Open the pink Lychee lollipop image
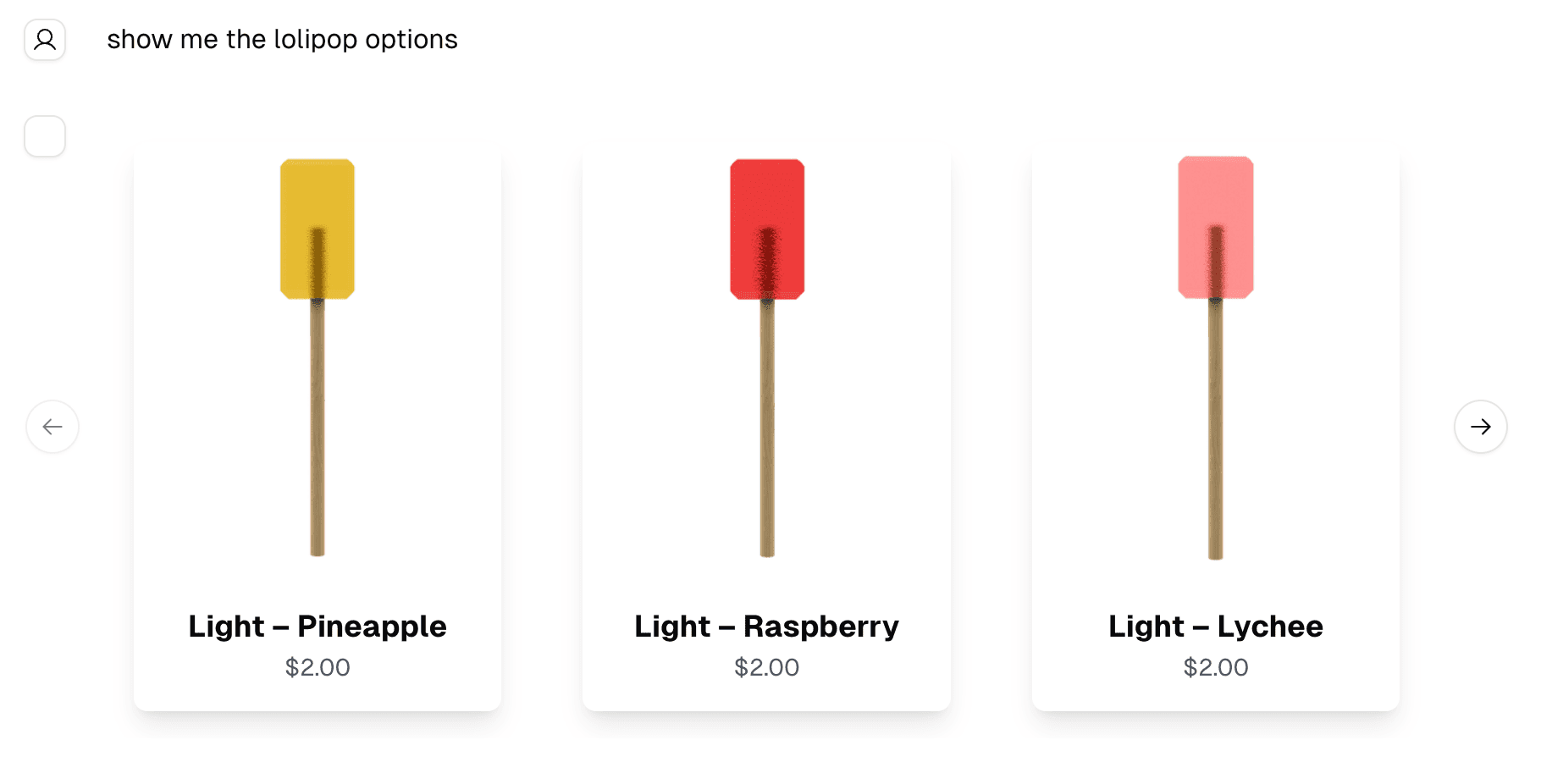The width and height of the screenshot is (1541, 784). click(1216, 357)
